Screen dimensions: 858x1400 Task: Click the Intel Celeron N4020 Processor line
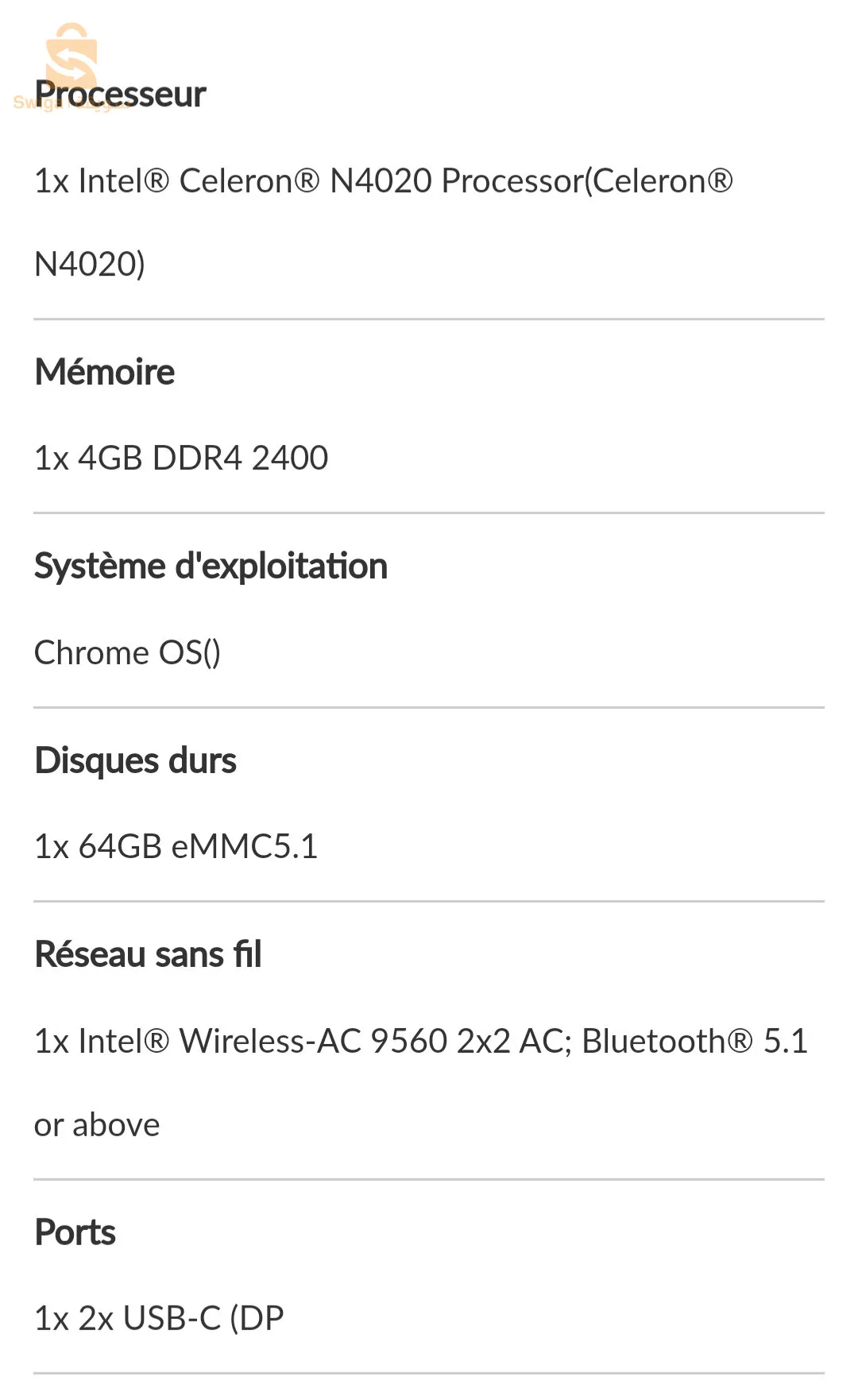[x=383, y=181]
